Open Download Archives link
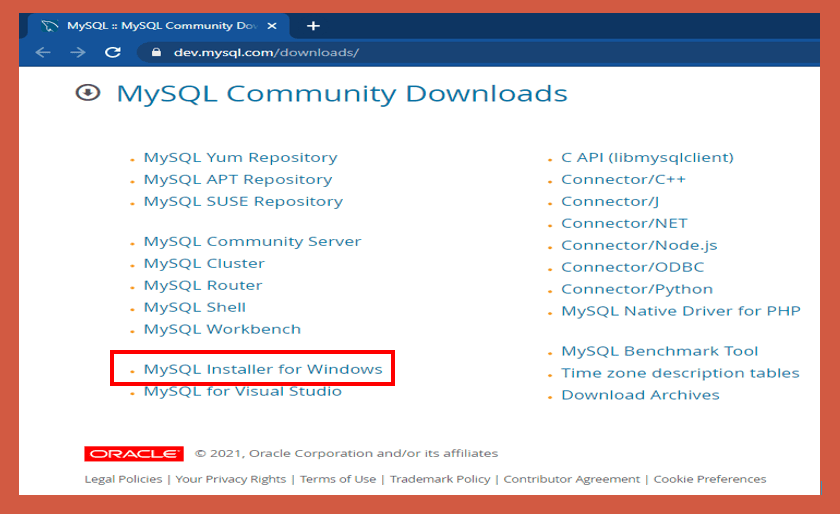 click(640, 396)
